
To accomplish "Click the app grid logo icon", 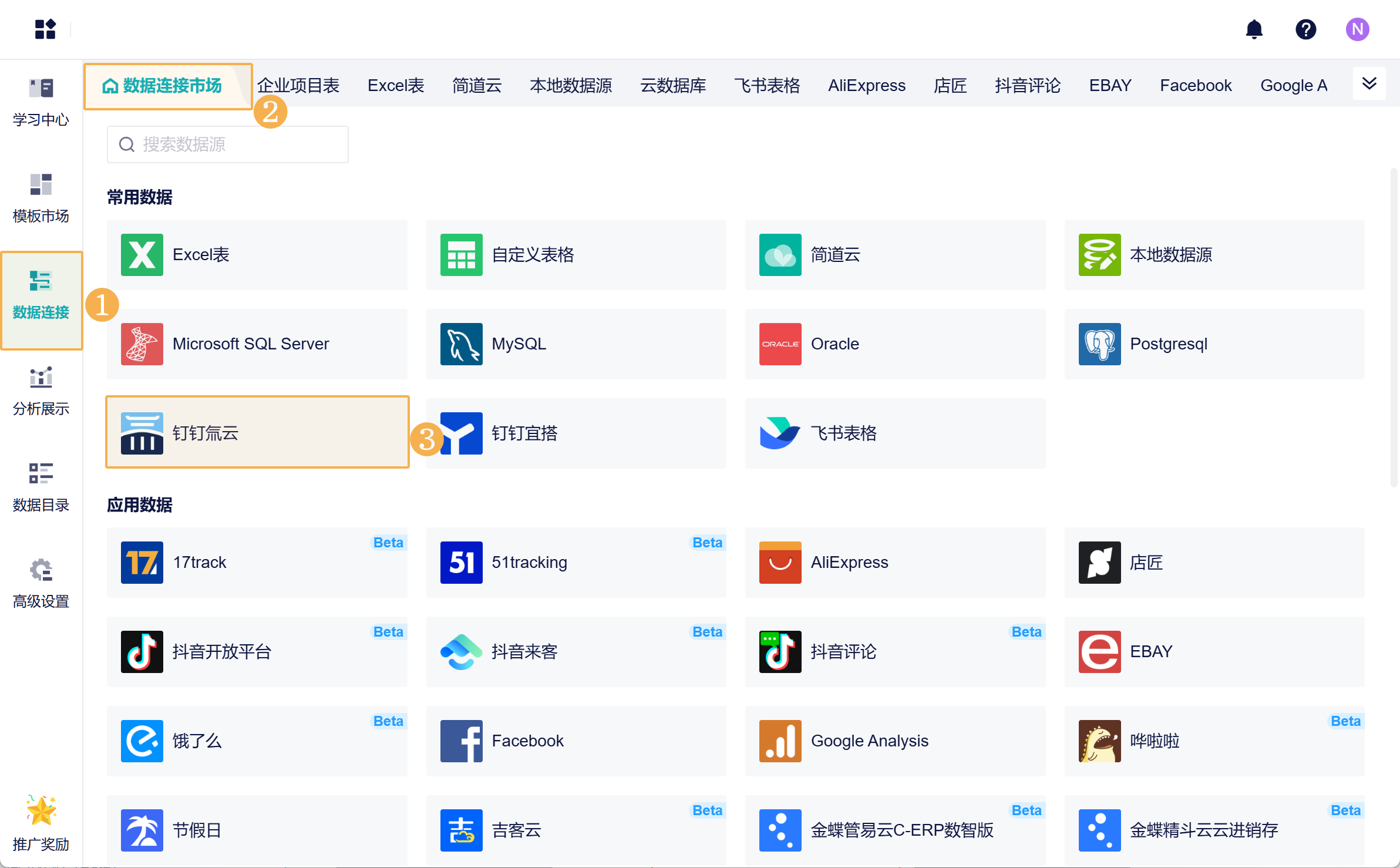I will (x=45, y=29).
